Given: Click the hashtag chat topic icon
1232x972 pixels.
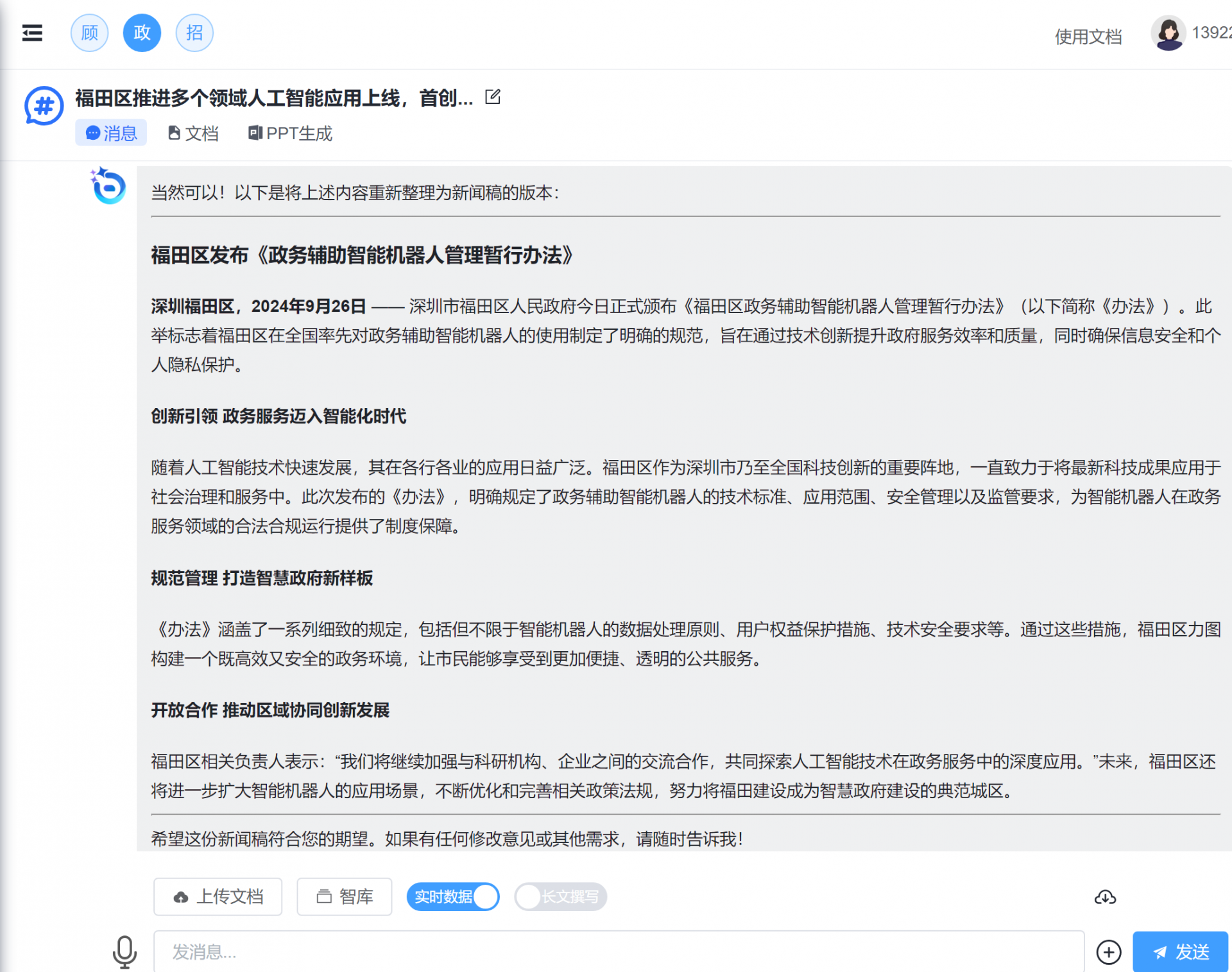Looking at the screenshot, I should pyautogui.click(x=44, y=106).
